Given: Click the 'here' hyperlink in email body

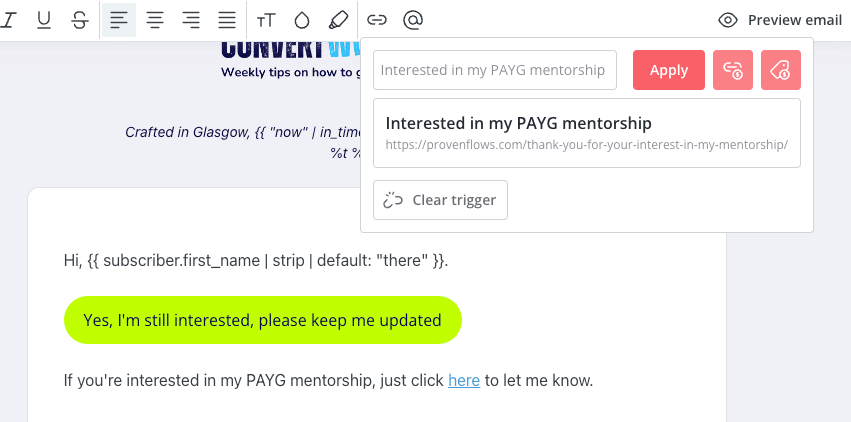Looking at the screenshot, I should (x=464, y=381).
